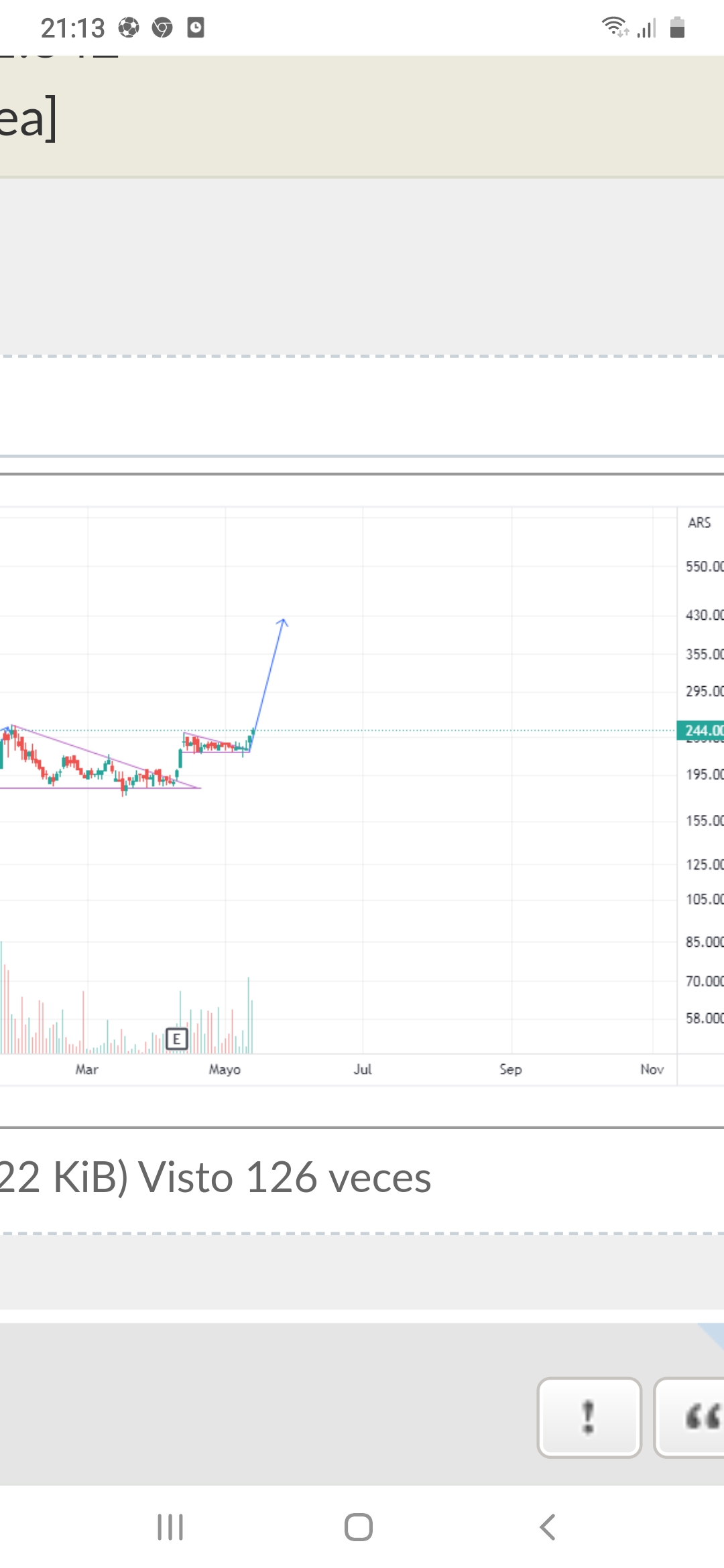
Task: Open the recent apps overview button
Action: click(x=170, y=1527)
